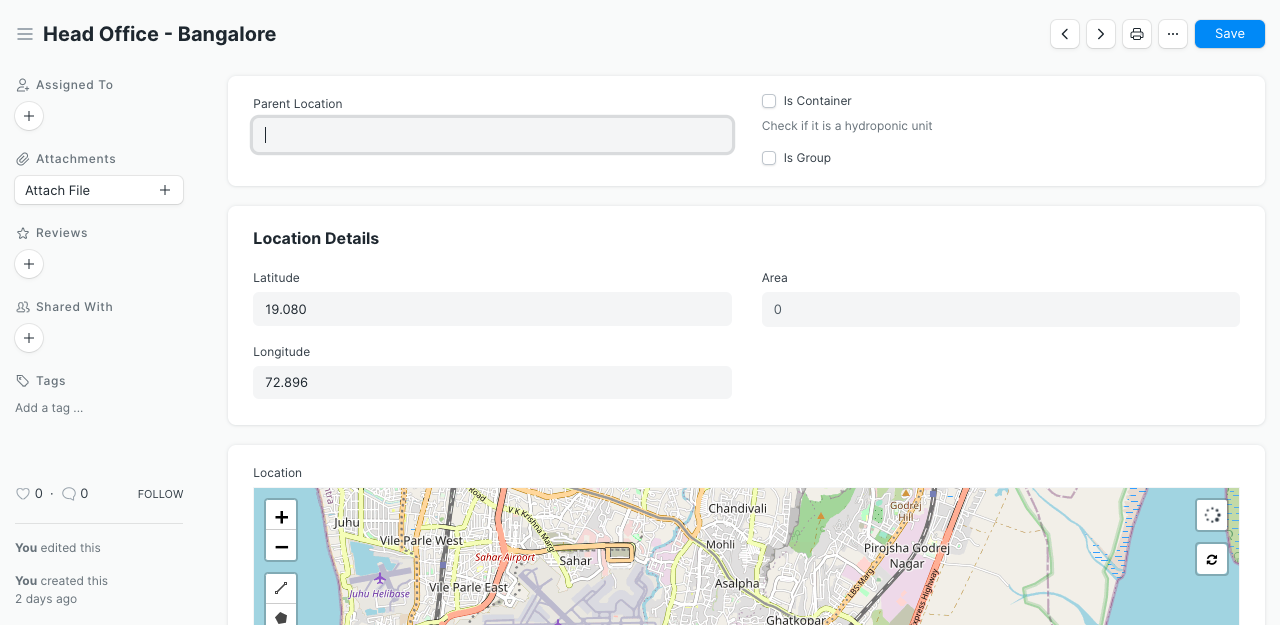Click the map refresh button
The width and height of the screenshot is (1280, 625).
[1212, 559]
